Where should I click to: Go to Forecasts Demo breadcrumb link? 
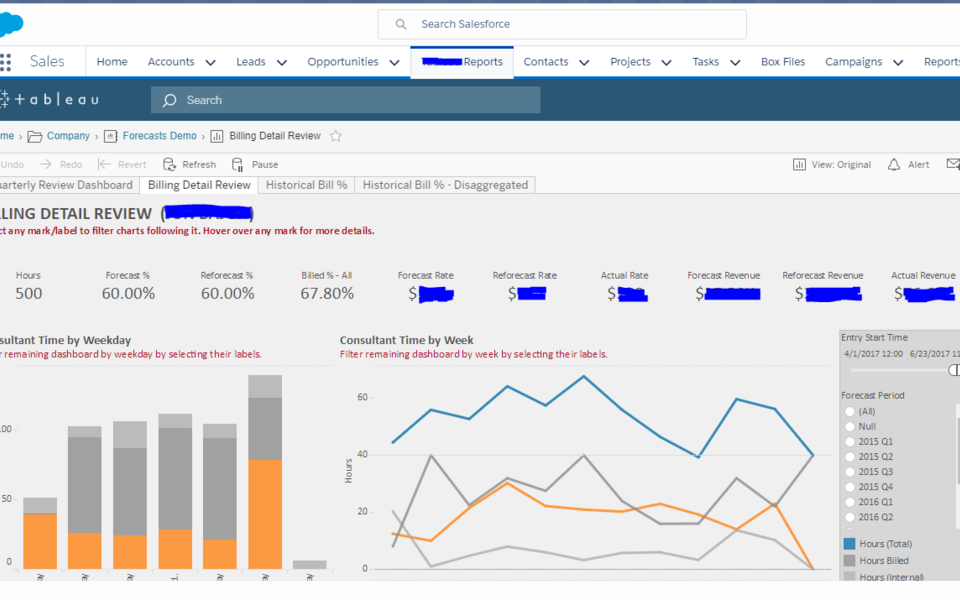[160, 136]
